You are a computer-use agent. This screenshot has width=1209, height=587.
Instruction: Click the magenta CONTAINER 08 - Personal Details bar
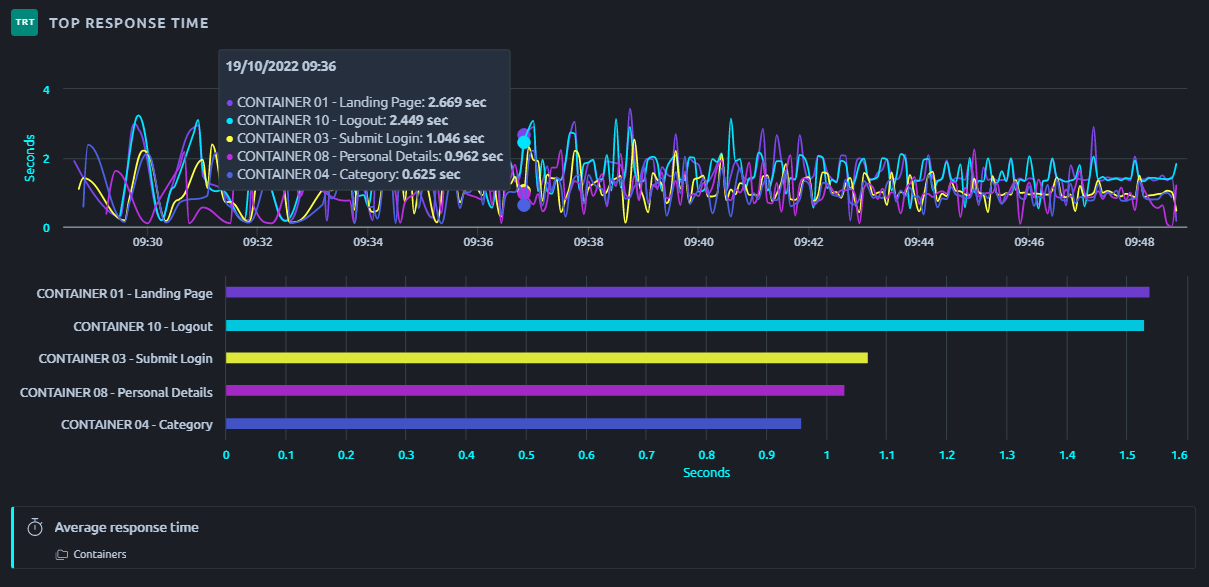tap(535, 391)
